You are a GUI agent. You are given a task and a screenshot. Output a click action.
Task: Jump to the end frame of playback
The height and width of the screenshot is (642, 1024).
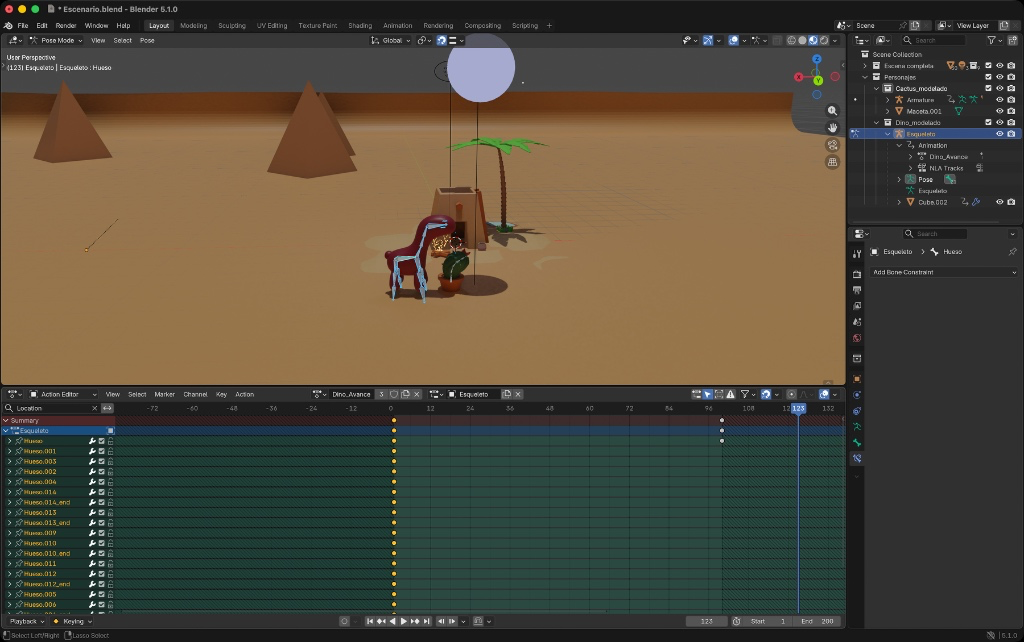tap(427, 621)
